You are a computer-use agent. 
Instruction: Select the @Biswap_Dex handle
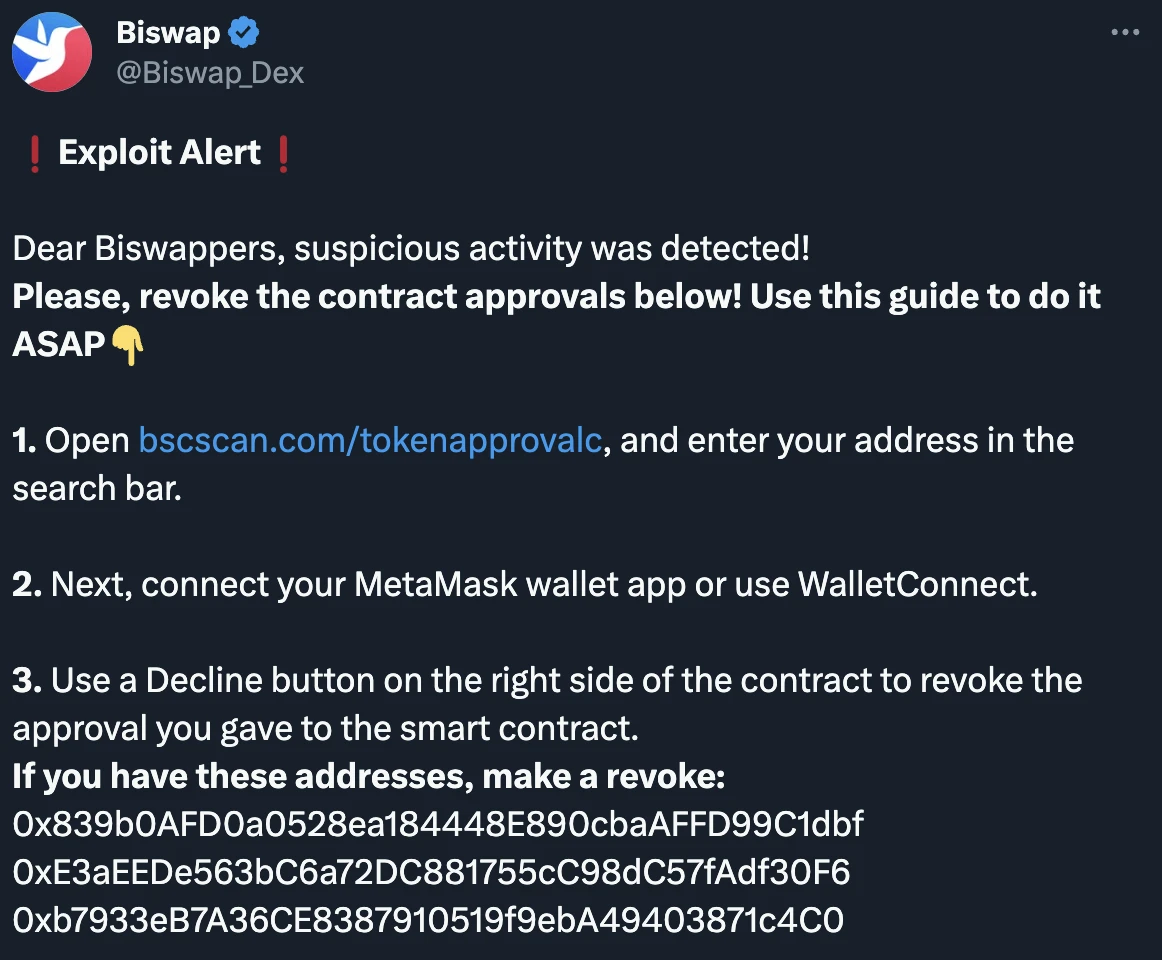[213, 72]
